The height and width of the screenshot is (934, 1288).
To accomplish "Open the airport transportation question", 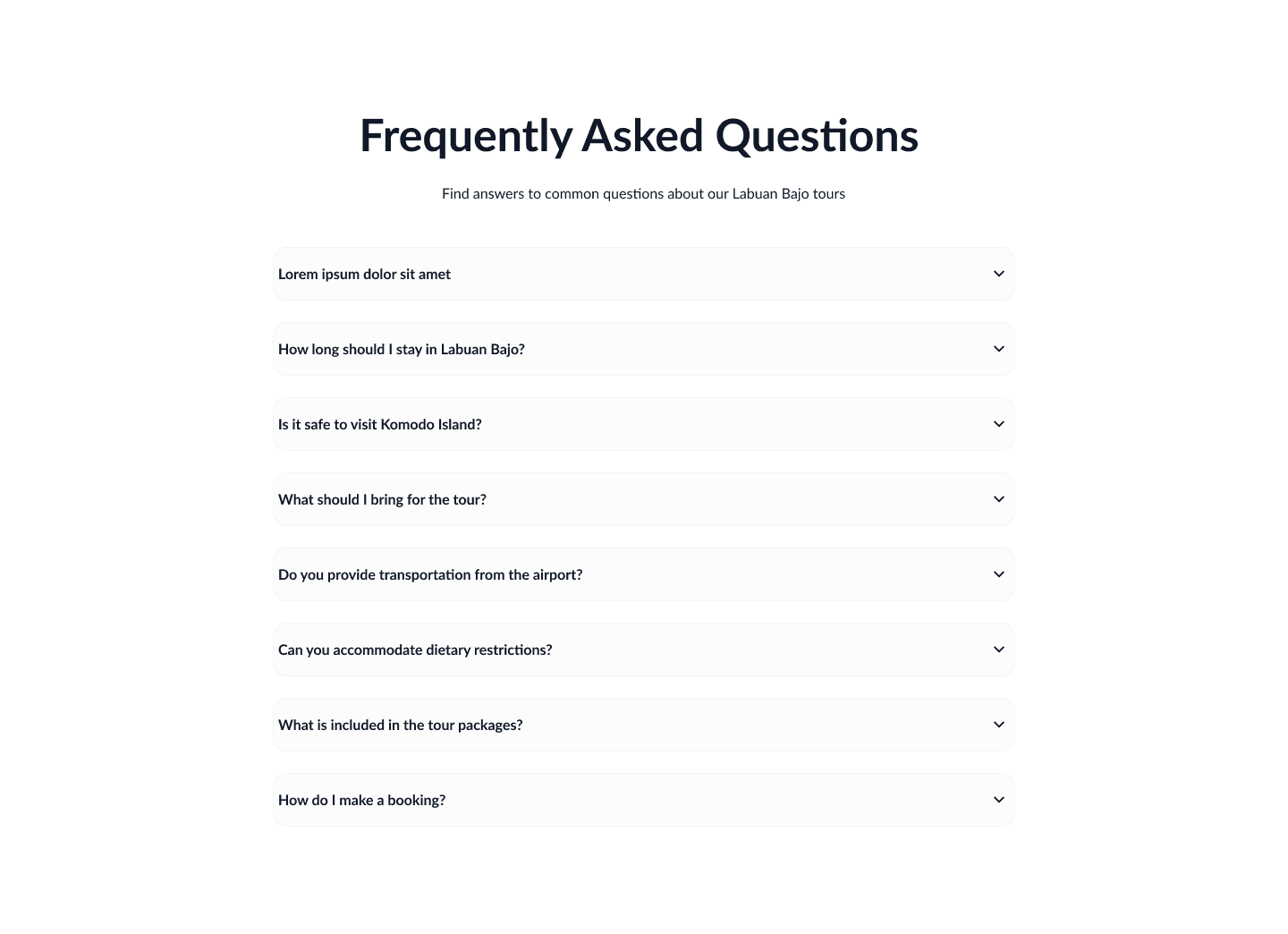I will 643,574.
